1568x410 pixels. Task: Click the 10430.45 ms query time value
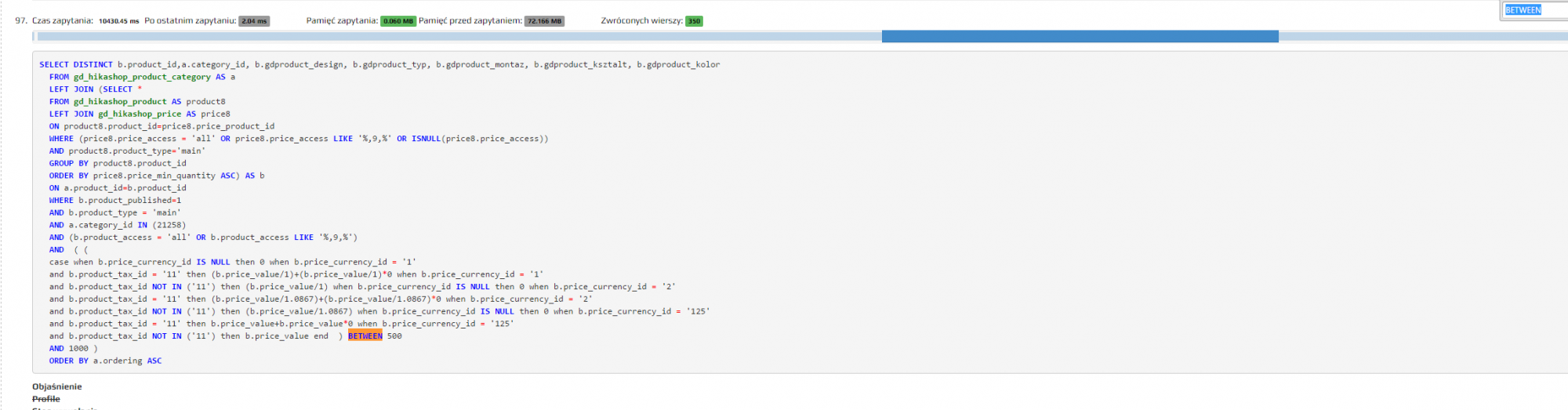(118, 21)
